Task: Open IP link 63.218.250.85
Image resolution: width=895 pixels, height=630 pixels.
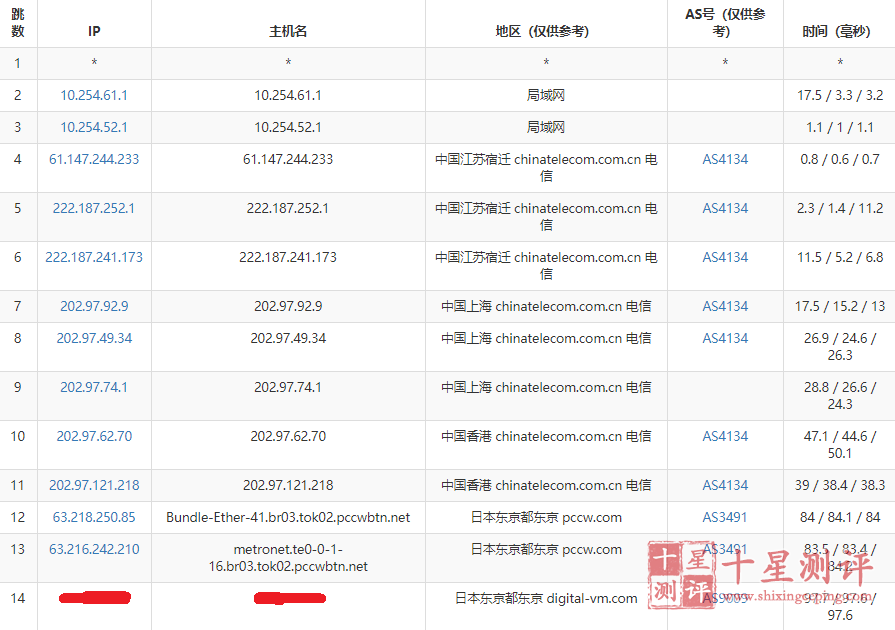Action: pyautogui.click(x=94, y=518)
